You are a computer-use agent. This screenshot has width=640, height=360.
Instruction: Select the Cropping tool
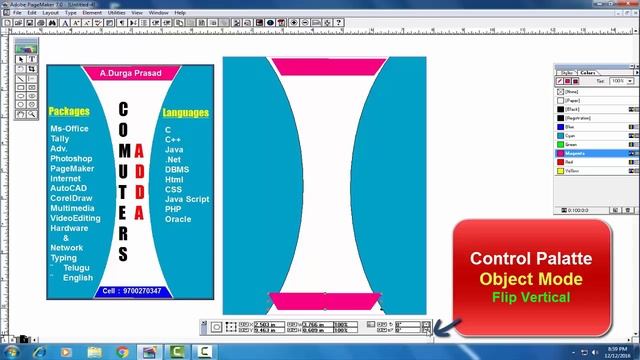click(x=32, y=69)
